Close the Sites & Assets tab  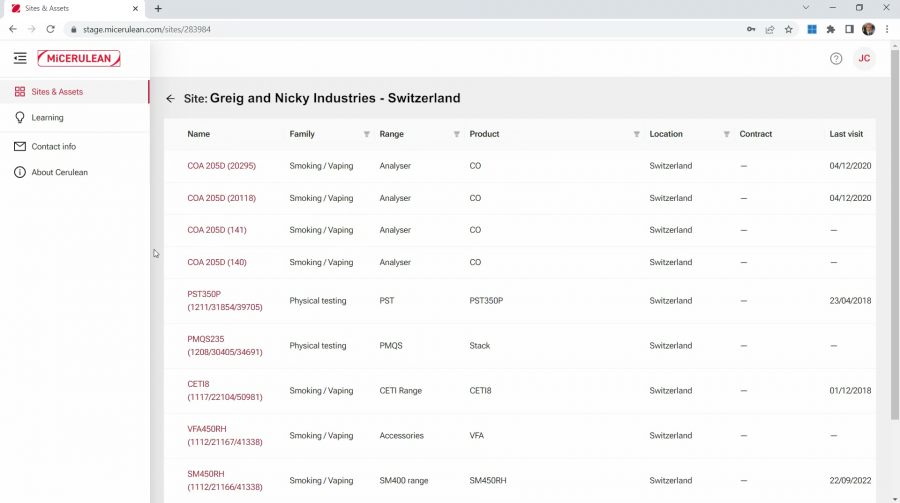click(135, 9)
